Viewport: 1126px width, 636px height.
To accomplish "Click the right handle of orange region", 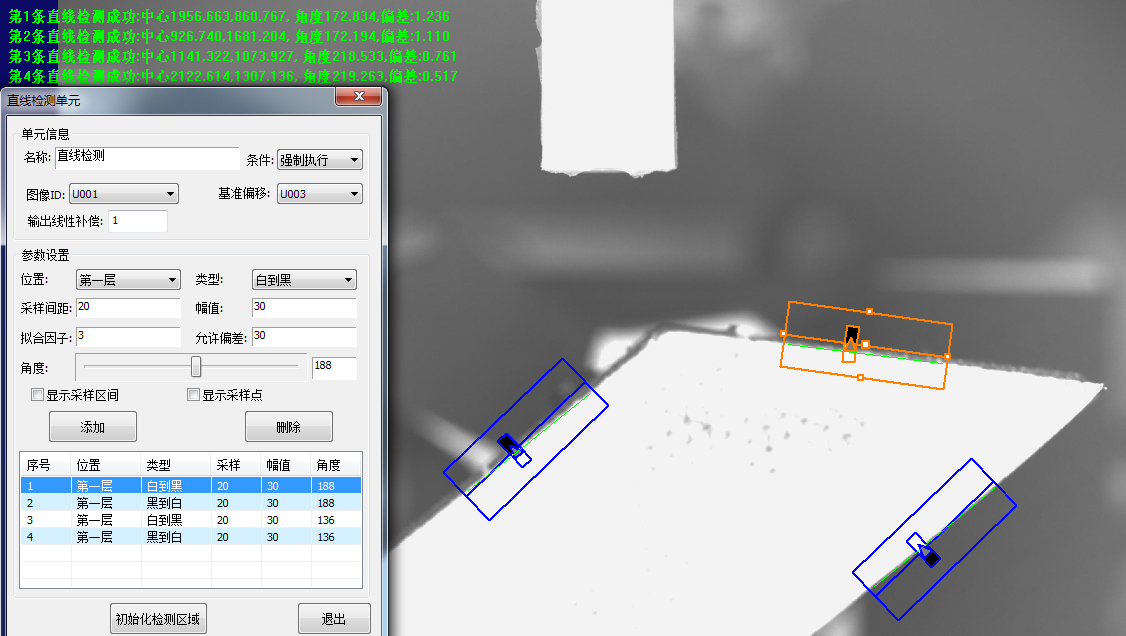I will [x=947, y=356].
